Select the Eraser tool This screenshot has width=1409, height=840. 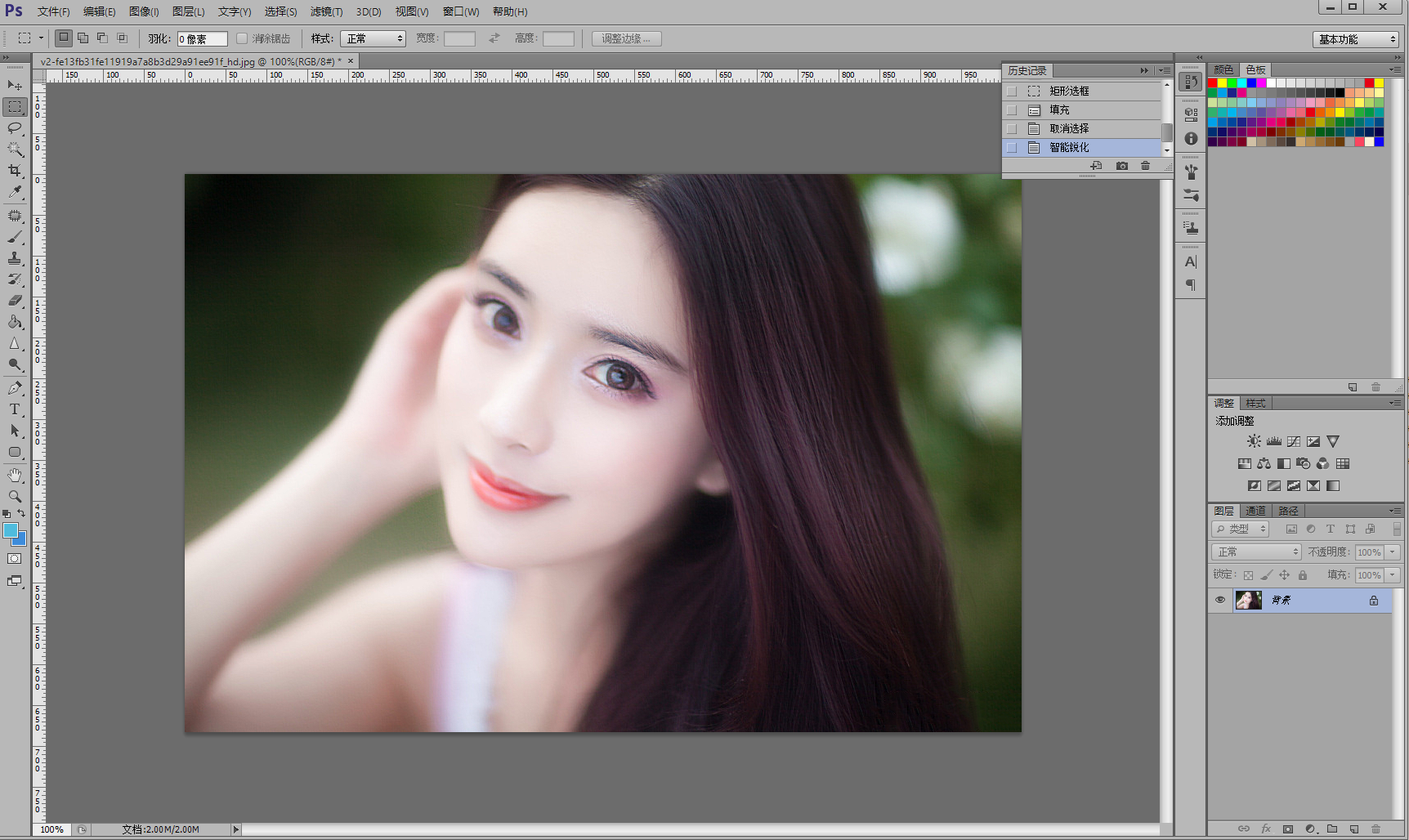tap(15, 301)
